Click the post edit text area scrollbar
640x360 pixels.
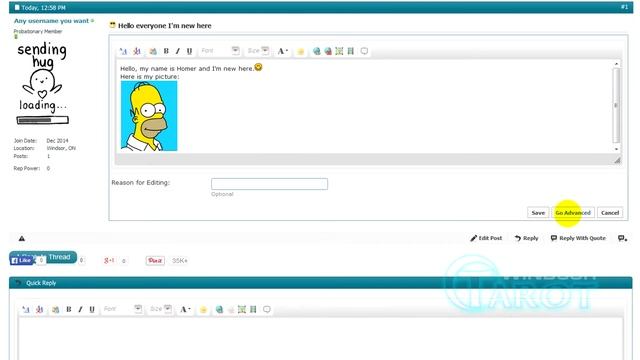[616, 105]
